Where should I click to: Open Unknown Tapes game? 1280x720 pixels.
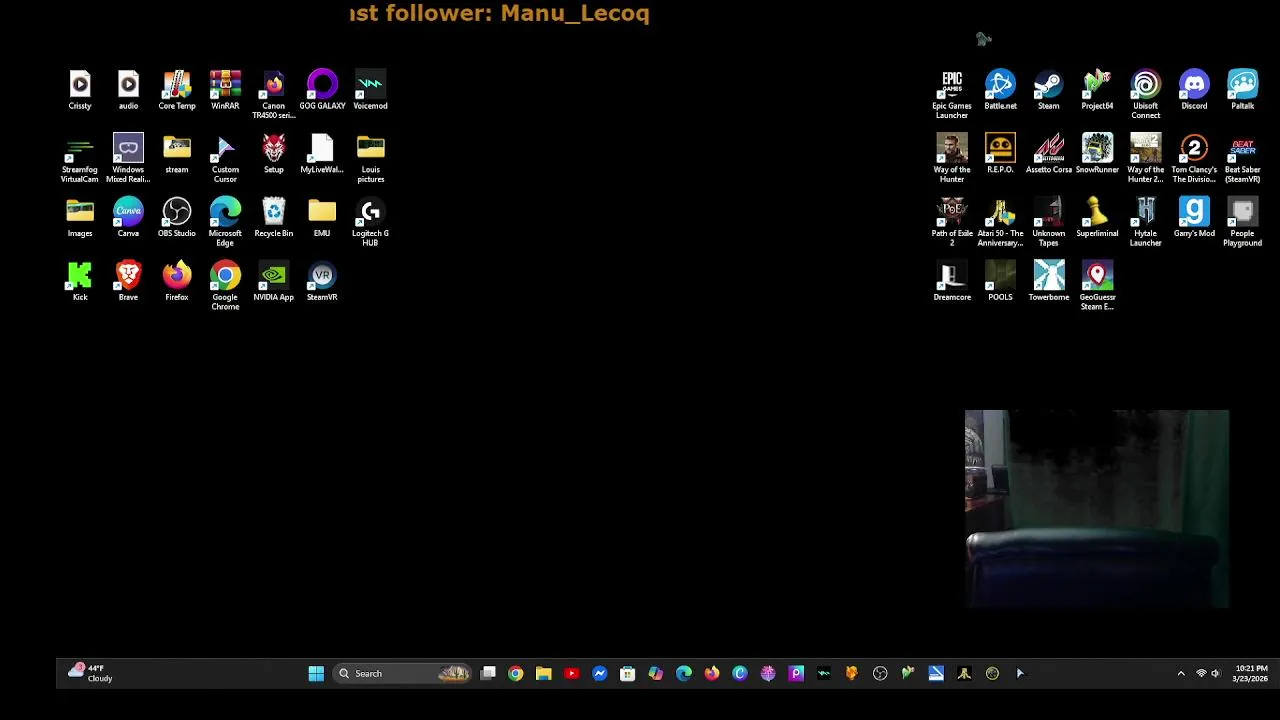click(x=1048, y=222)
